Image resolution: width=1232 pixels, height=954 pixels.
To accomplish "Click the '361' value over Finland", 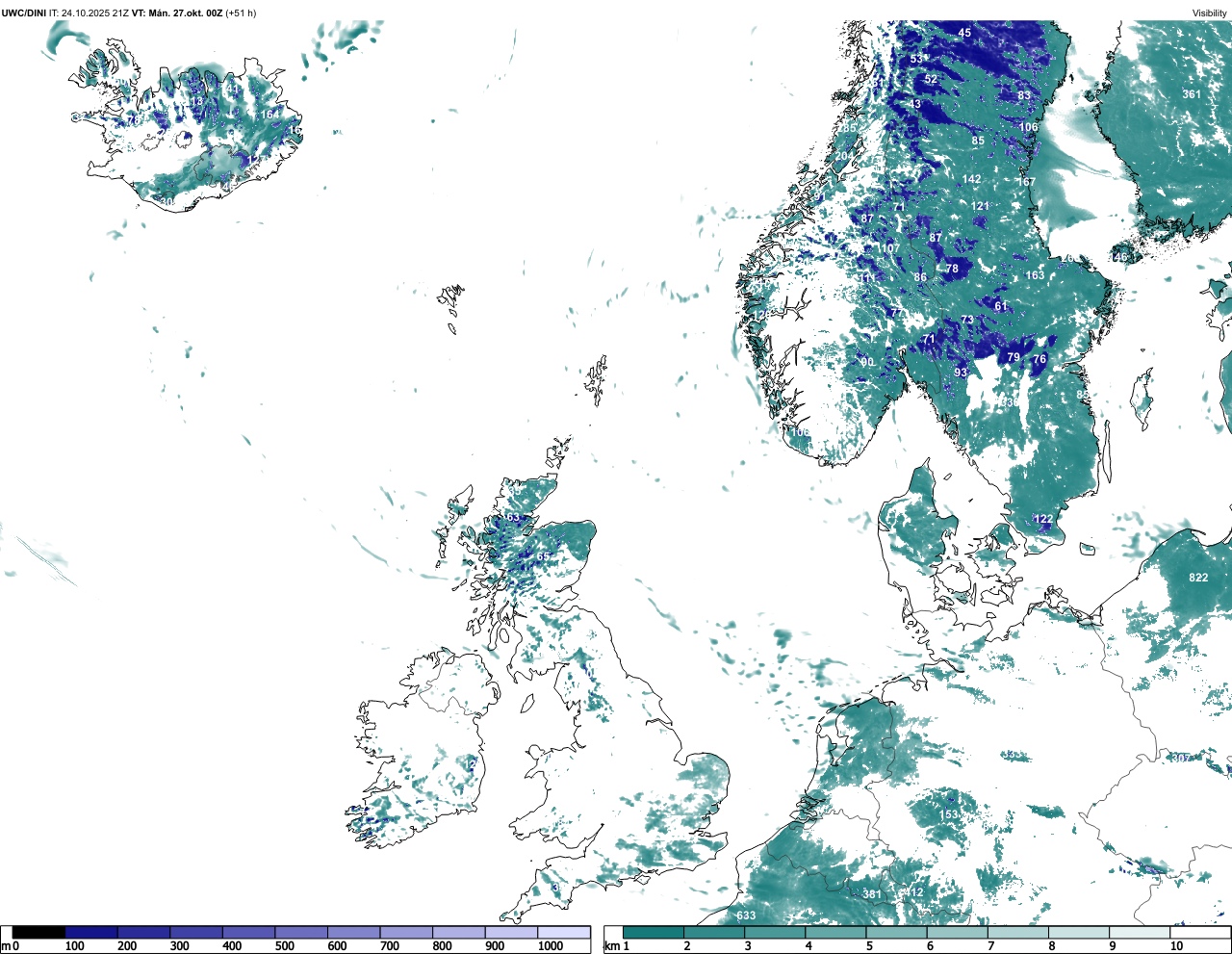I will click(x=1192, y=94).
